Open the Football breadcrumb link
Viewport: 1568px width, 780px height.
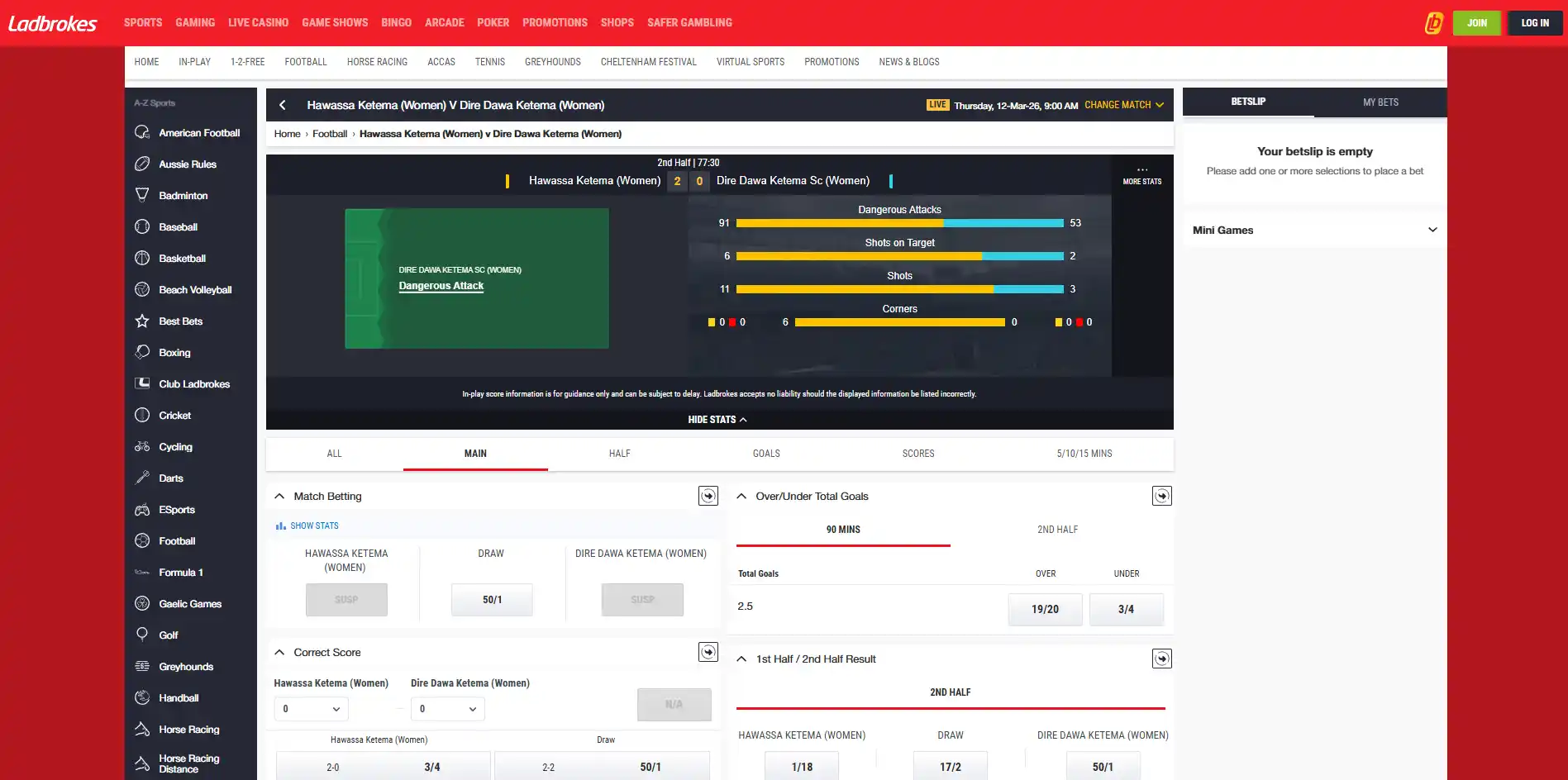330,134
